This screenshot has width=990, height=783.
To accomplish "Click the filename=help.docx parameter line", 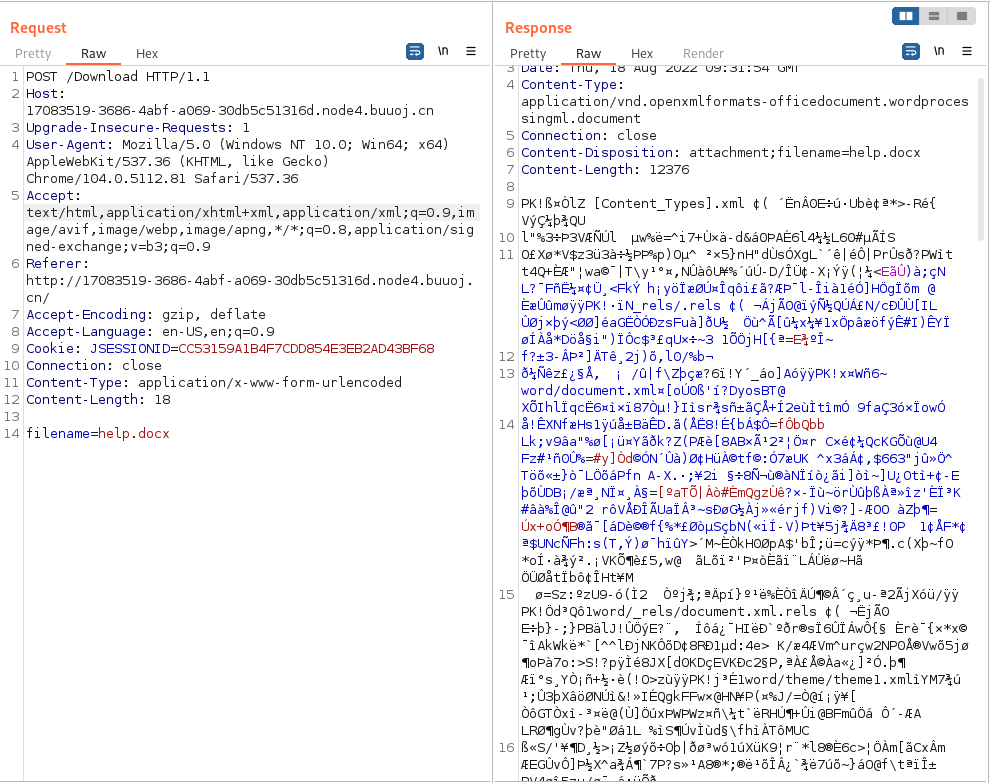I will 110,434.
